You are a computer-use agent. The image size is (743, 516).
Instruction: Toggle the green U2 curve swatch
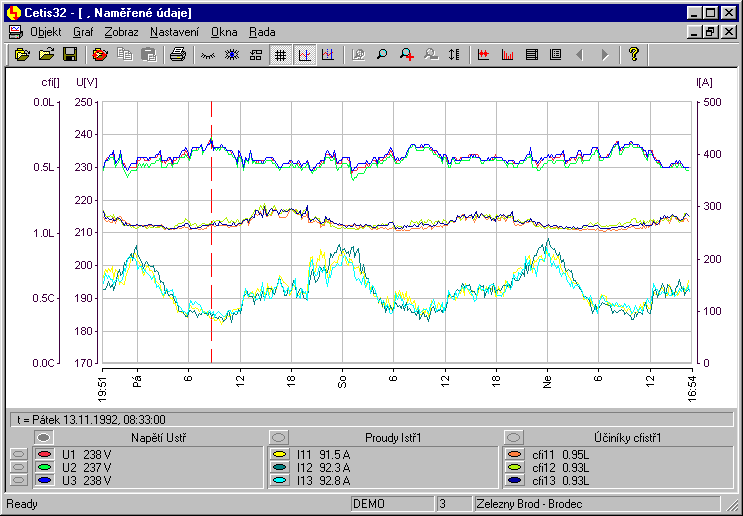44,468
